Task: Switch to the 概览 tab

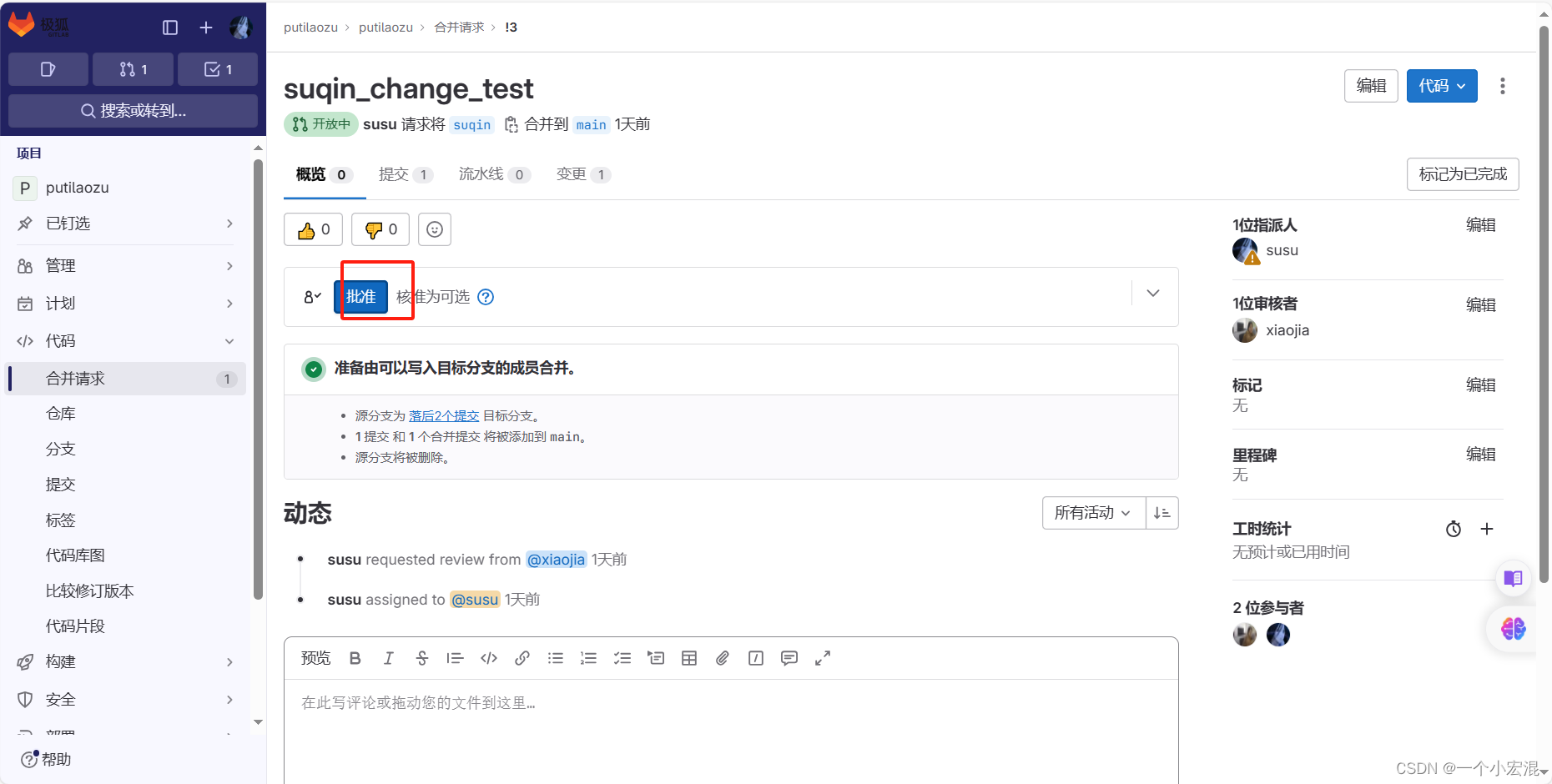Action: tap(325, 174)
